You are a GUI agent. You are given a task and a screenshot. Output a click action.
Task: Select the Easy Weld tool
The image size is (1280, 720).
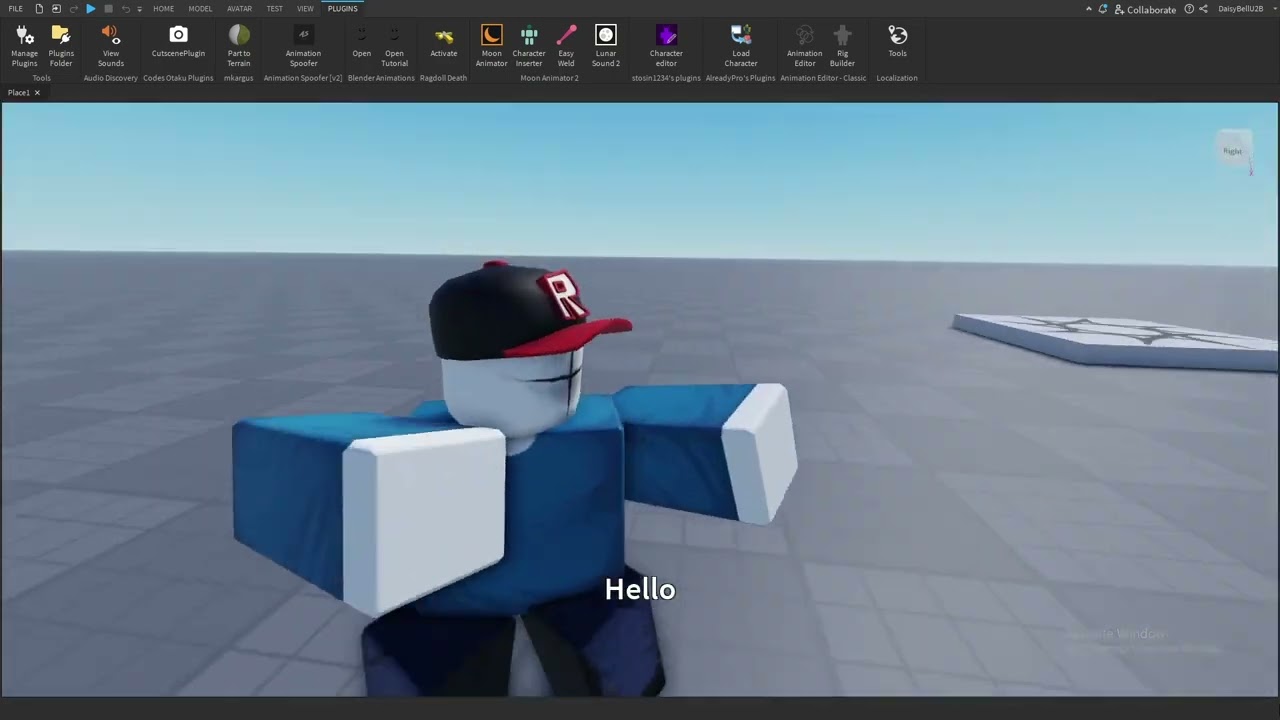tap(566, 46)
